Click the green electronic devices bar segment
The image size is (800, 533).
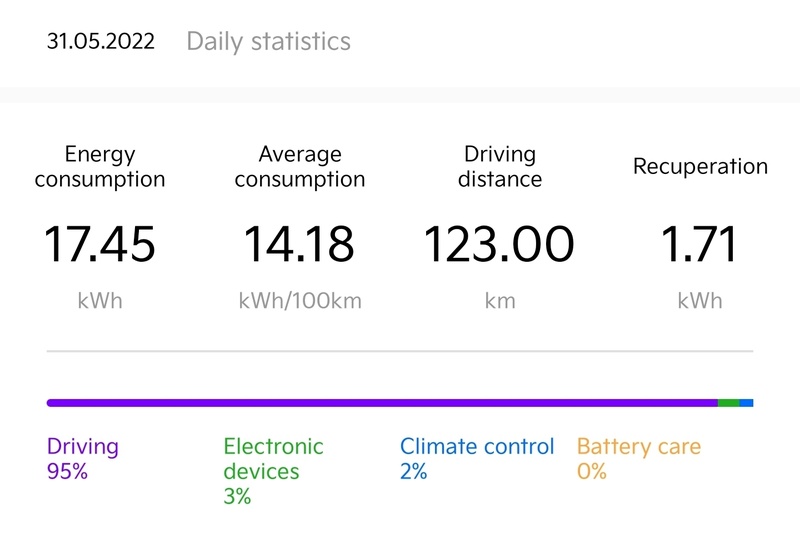coord(729,403)
